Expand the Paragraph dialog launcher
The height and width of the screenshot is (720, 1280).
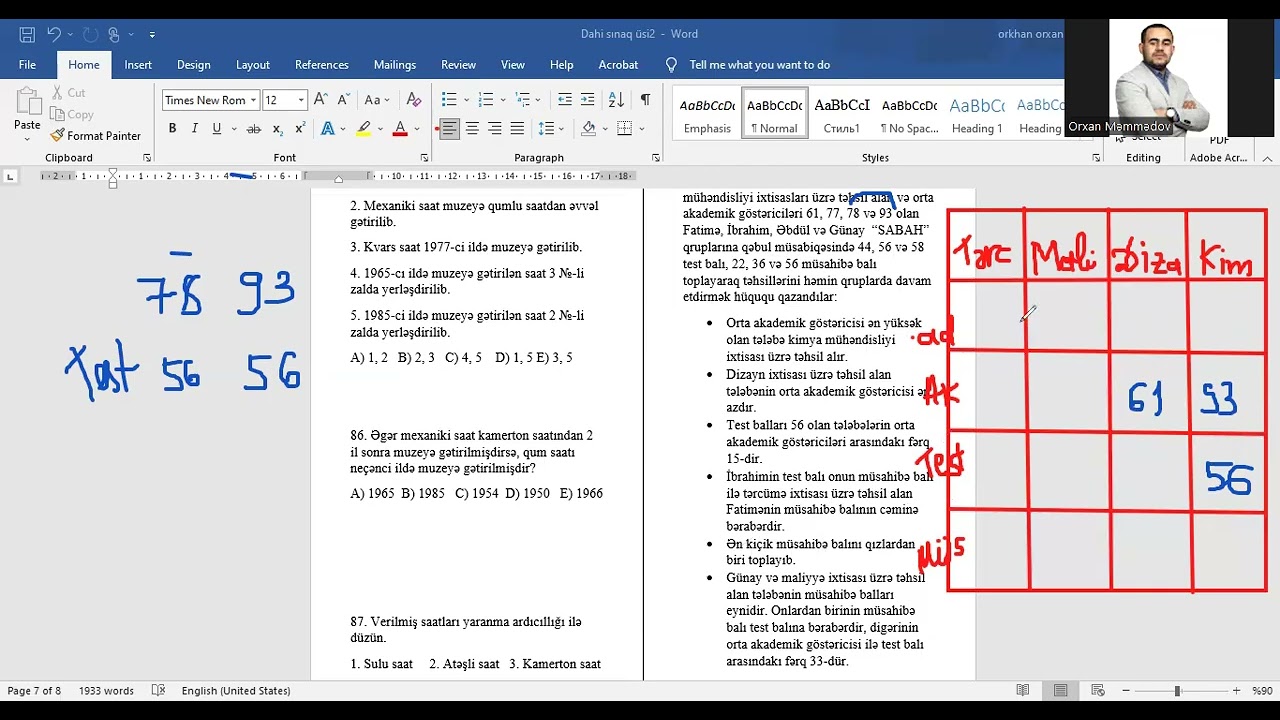coord(656,158)
